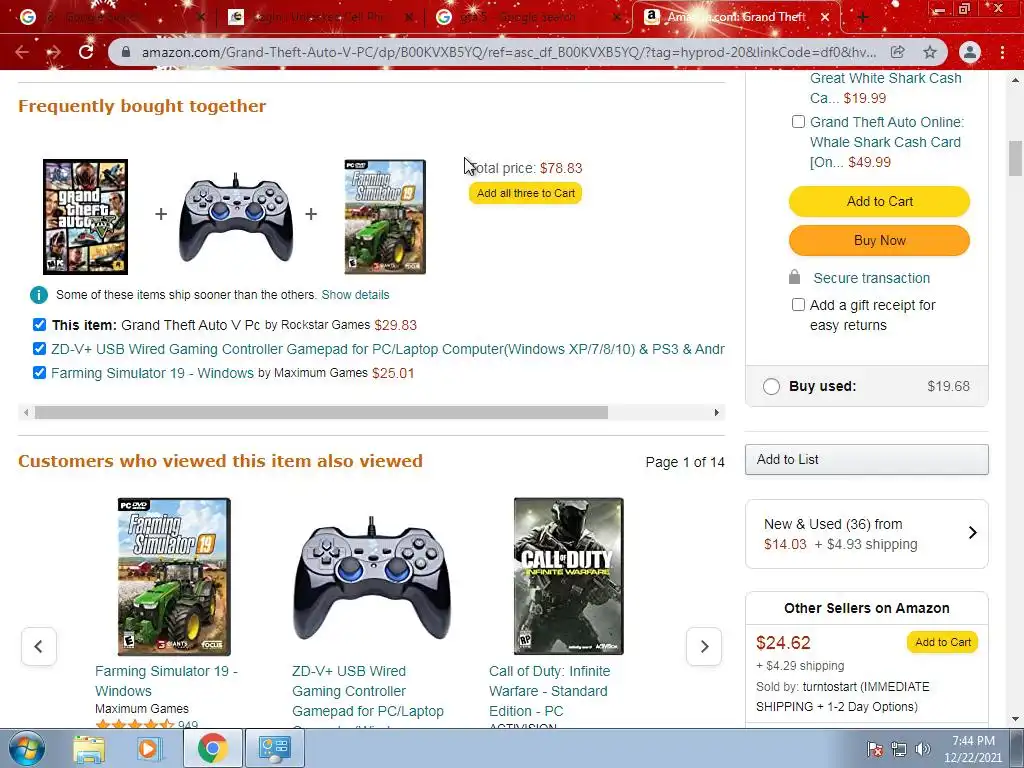Go to previous carousel page arrow
The image size is (1024, 768).
39,647
